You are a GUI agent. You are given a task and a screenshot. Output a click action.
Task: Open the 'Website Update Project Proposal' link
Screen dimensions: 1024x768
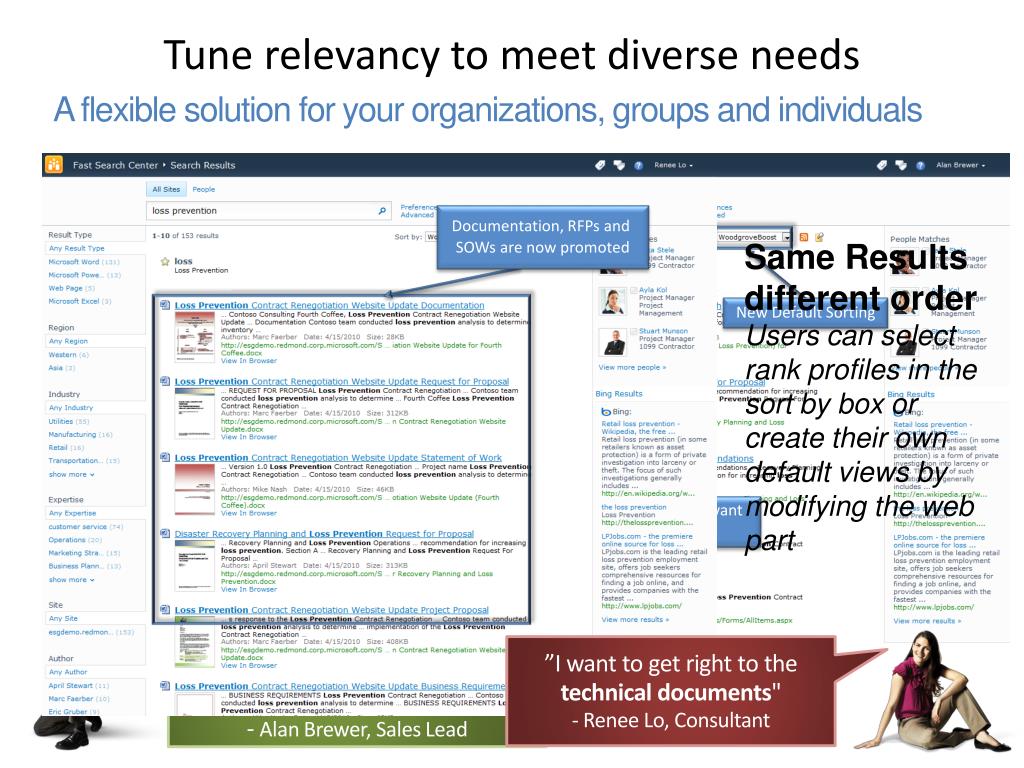click(x=331, y=610)
